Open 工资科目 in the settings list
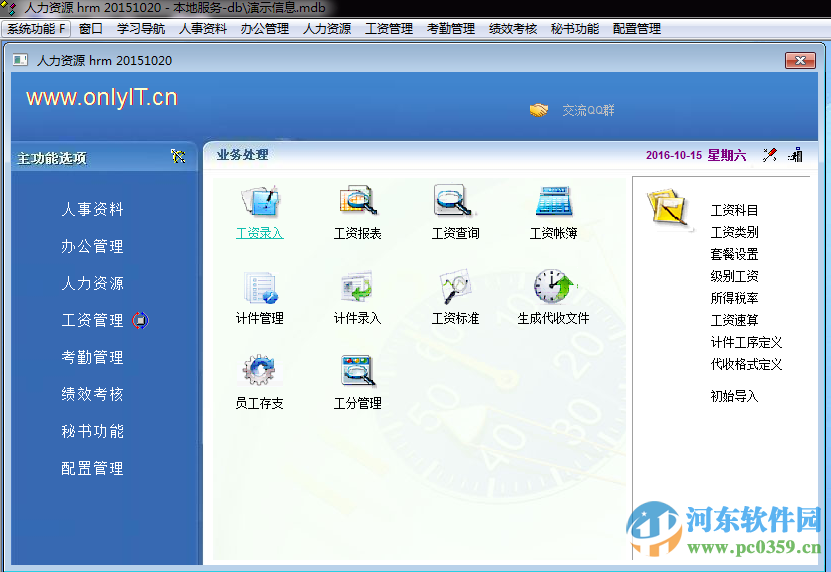831x572 pixels. click(735, 210)
